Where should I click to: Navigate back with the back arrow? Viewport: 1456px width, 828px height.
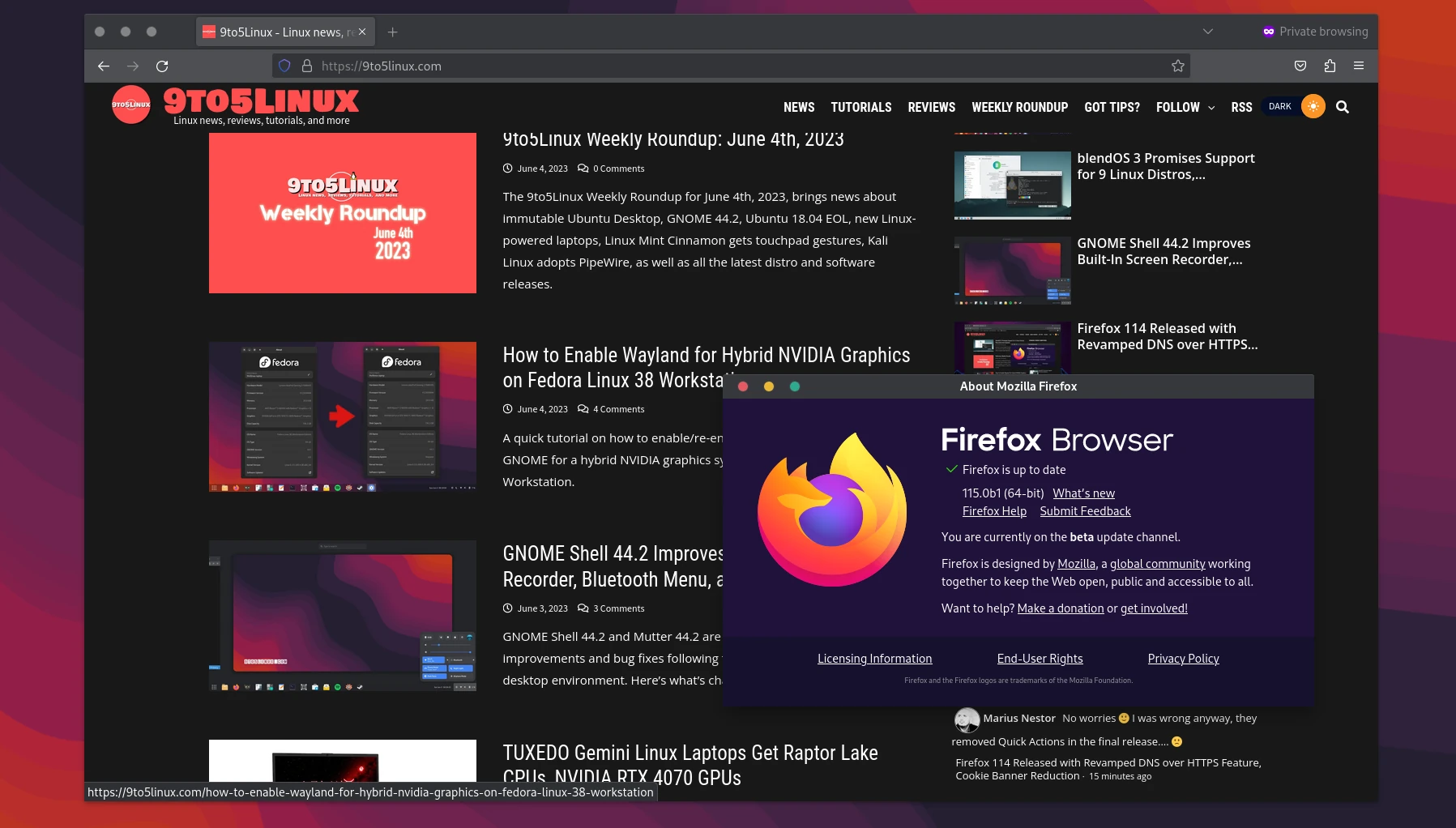[x=104, y=66]
